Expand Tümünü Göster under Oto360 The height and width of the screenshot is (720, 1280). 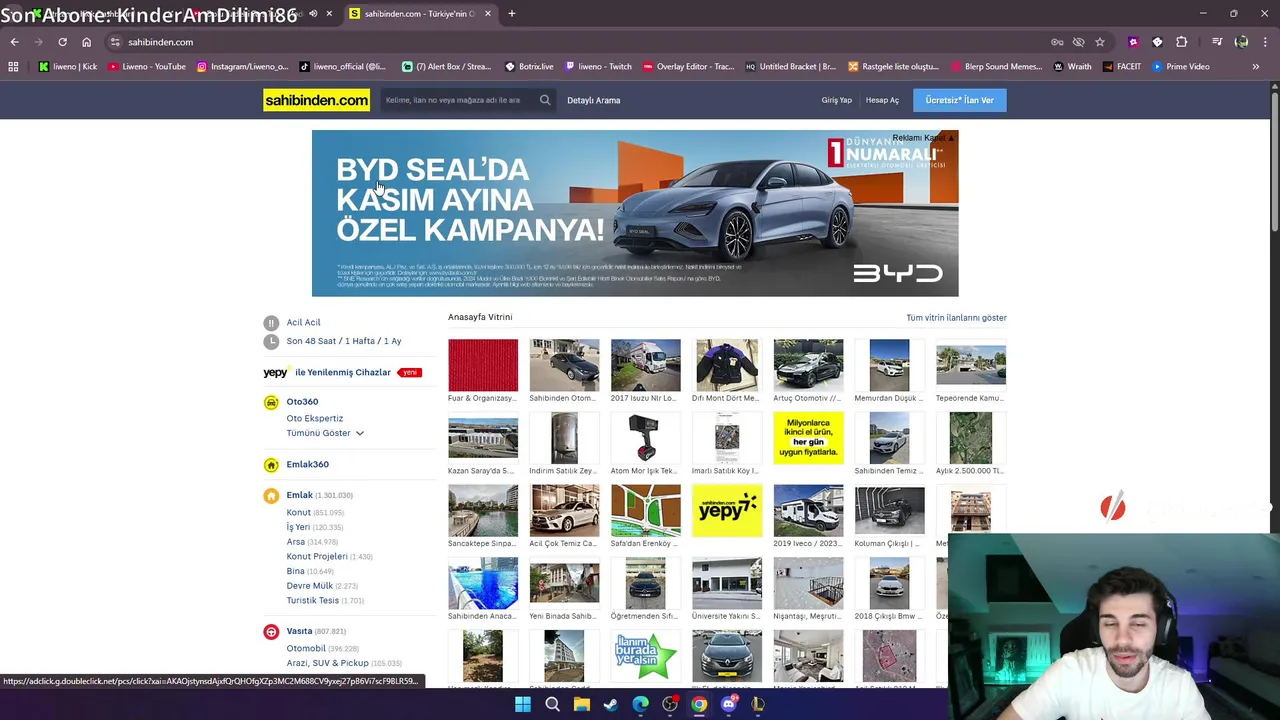click(325, 433)
